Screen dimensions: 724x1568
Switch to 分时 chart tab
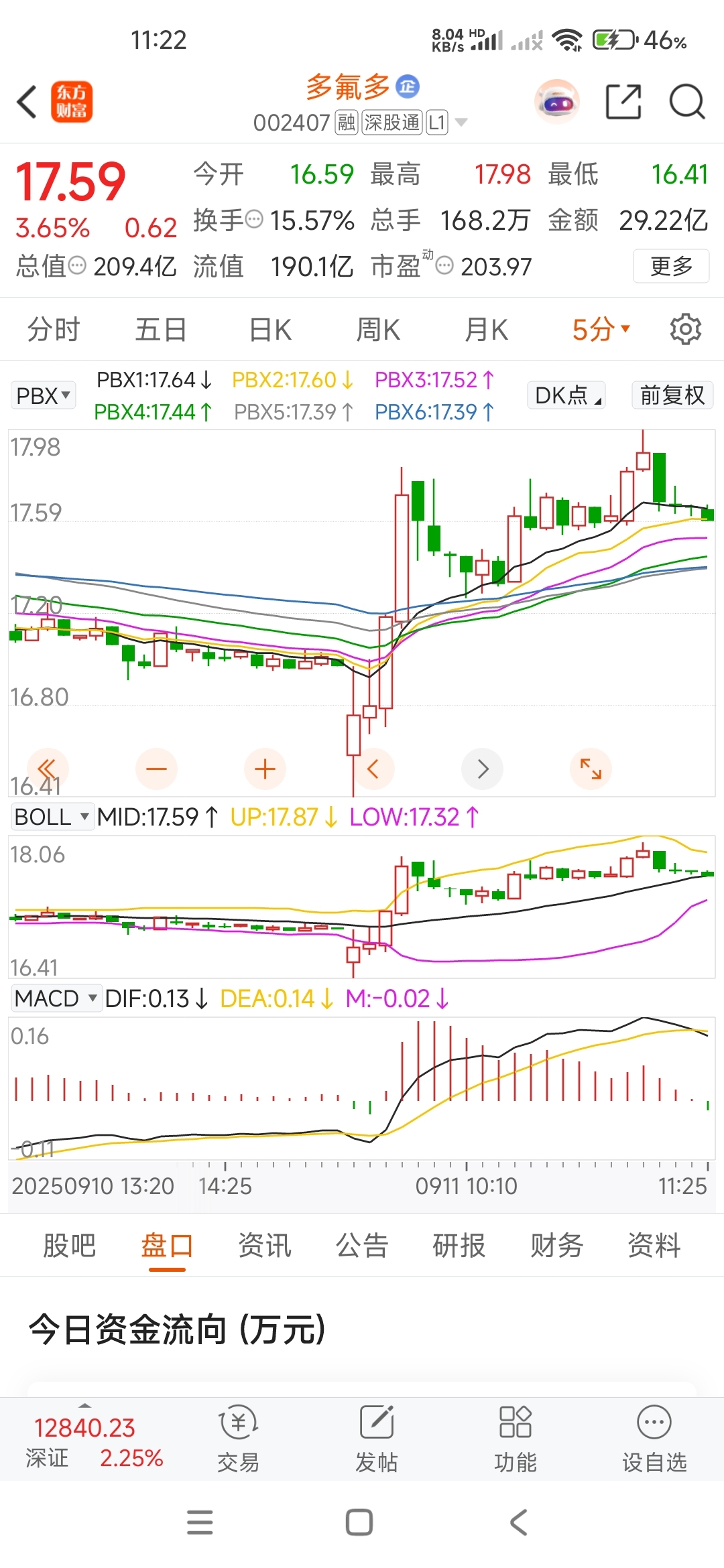coord(54,330)
